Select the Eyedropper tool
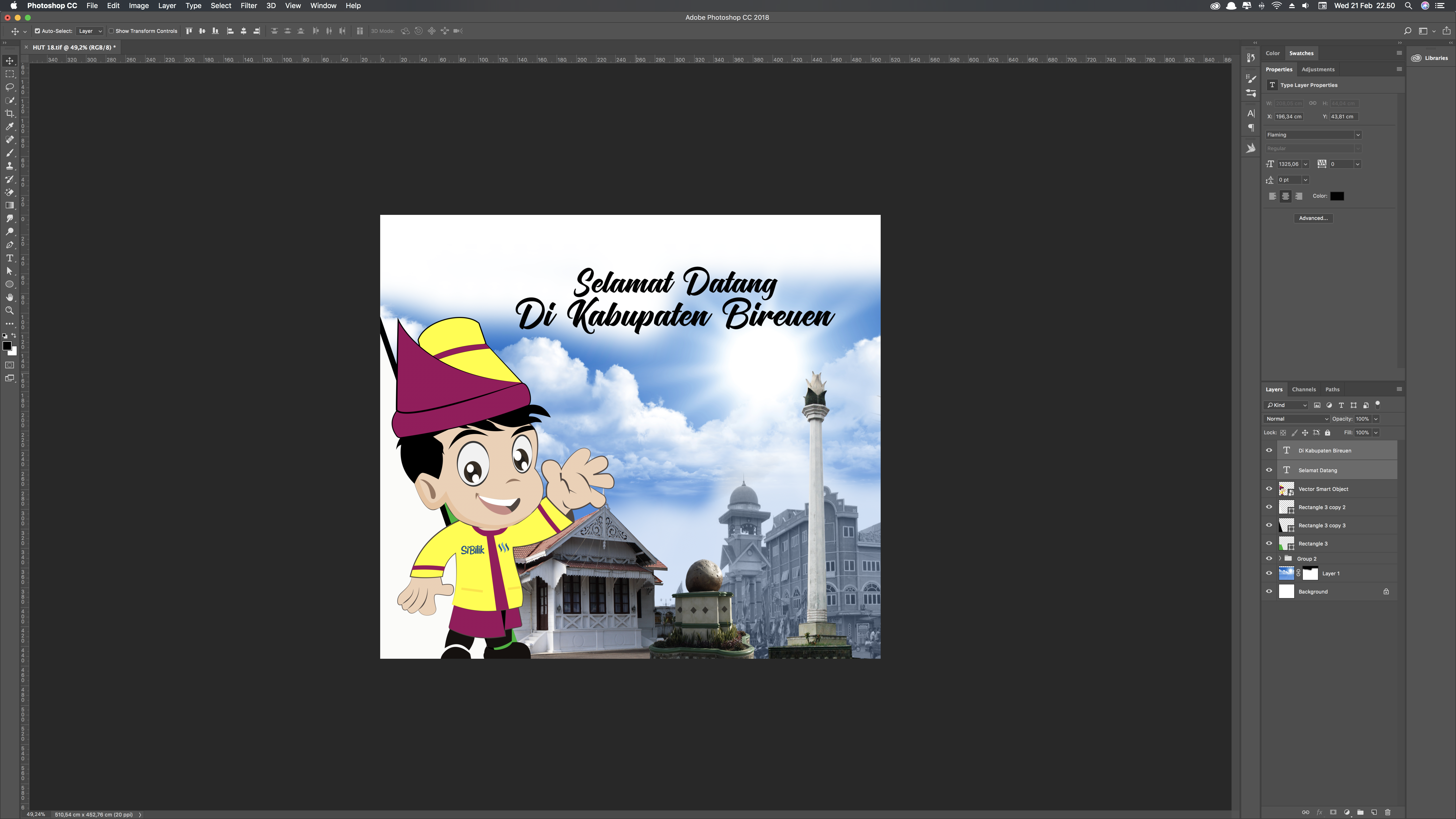Image resolution: width=1456 pixels, height=819 pixels. 10,127
